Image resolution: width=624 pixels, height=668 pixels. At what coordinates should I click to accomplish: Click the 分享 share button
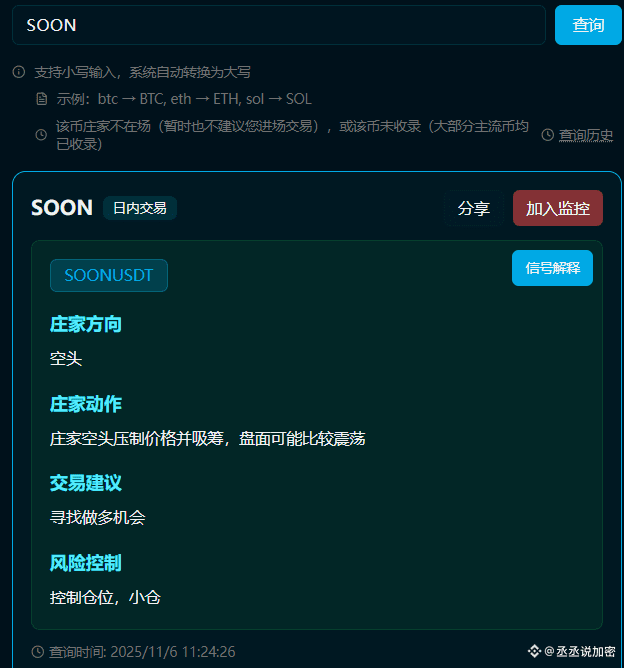point(474,208)
